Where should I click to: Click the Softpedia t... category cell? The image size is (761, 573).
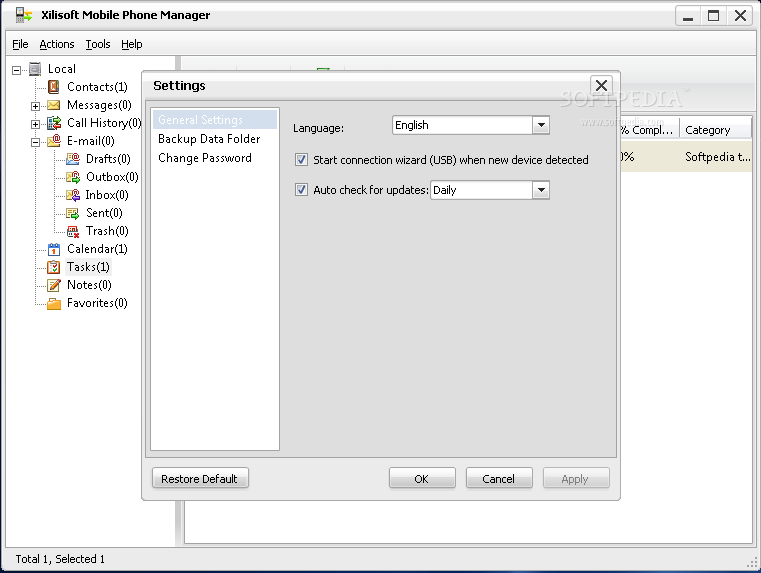coord(717,157)
